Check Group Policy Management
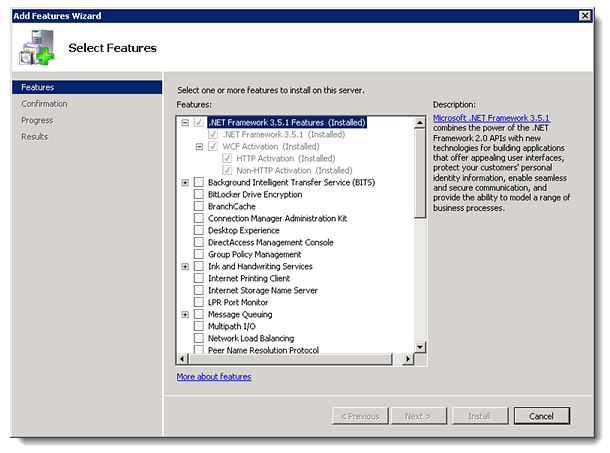Image resolution: width=610 pixels, height=453 pixels. pos(199,254)
